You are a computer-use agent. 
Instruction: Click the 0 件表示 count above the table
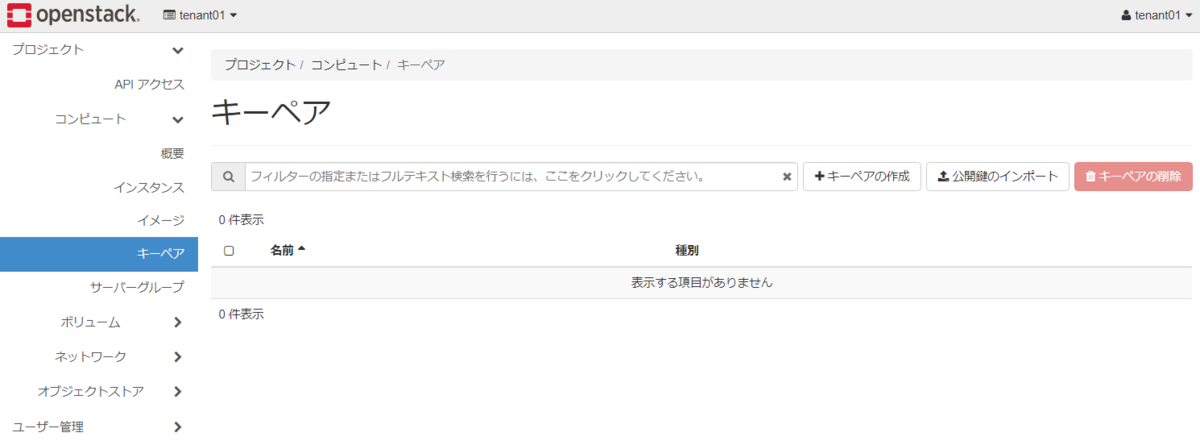241,220
